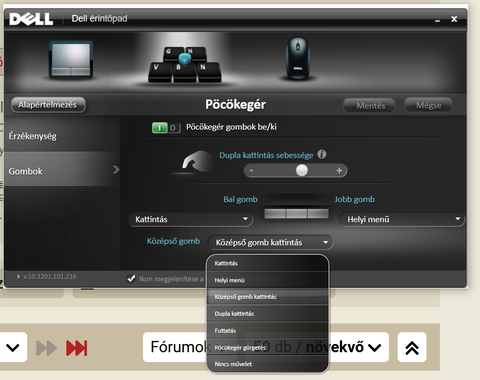
Task: Expand version info triangle v.10.3201.101.216
Action: (19, 276)
